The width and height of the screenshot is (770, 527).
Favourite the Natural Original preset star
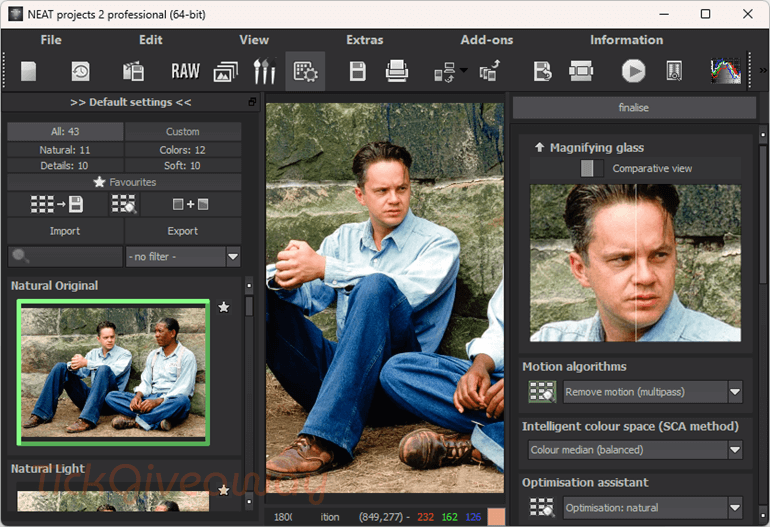(223, 307)
